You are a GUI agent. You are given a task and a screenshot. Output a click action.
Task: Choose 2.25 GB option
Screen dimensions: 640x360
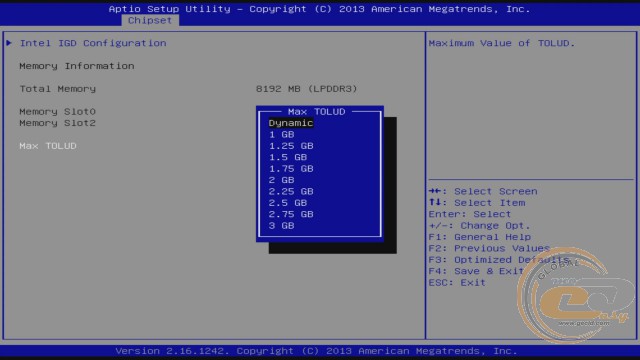coord(291,191)
